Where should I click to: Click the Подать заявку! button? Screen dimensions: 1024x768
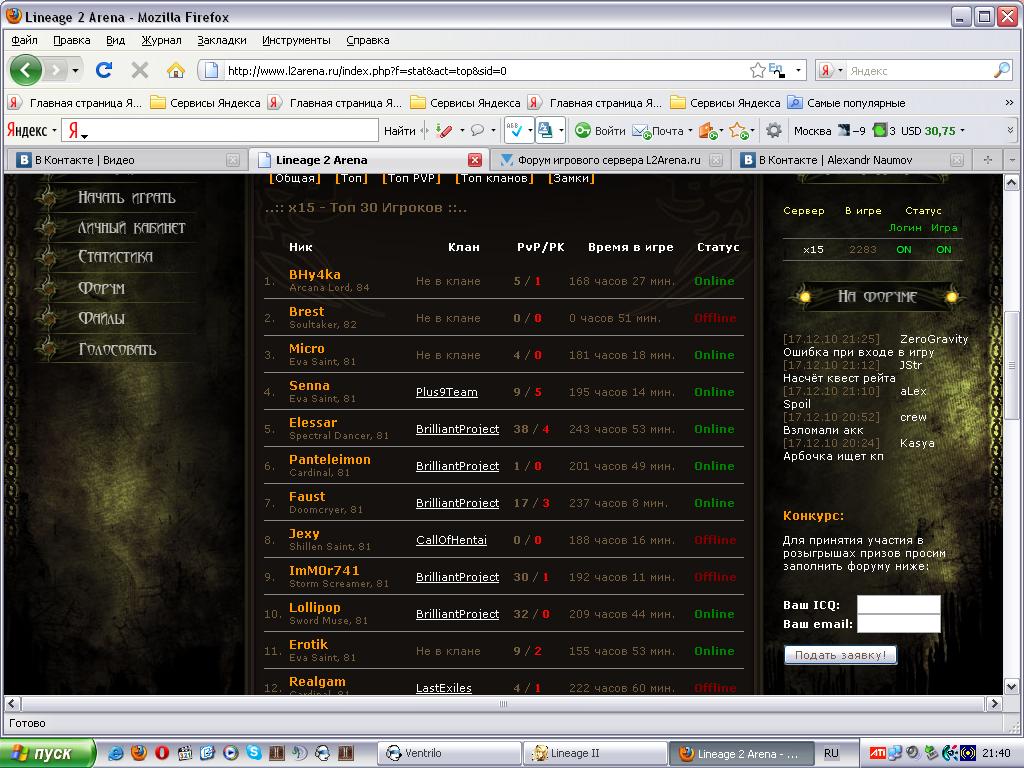840,655
